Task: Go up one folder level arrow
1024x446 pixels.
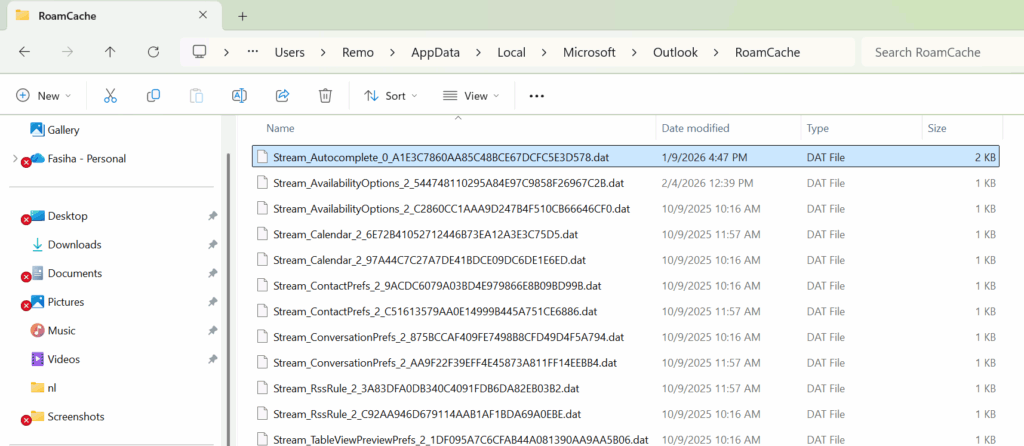Action: 110,52
